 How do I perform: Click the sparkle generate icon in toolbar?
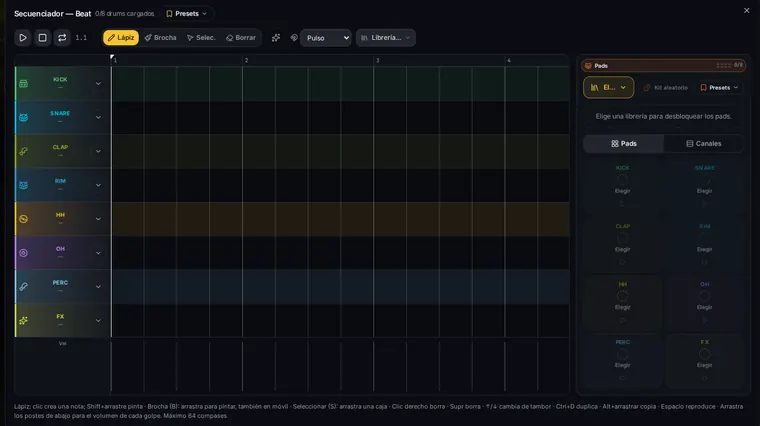pyautogui.click(x=276, y=38)
